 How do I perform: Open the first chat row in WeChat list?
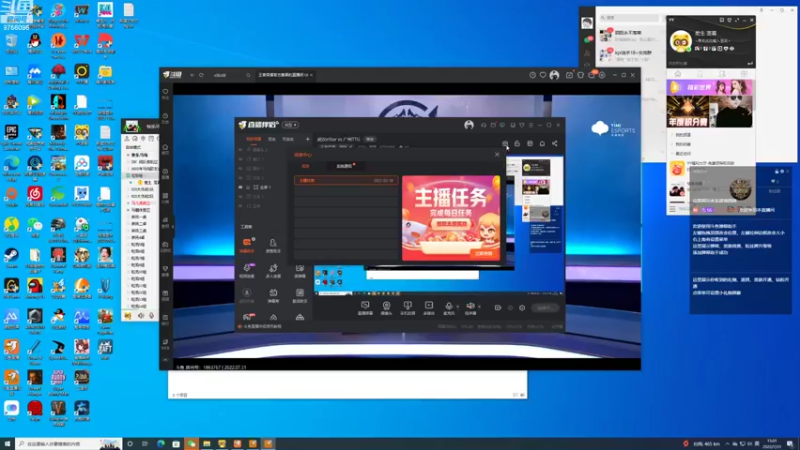tap(630, 35)
